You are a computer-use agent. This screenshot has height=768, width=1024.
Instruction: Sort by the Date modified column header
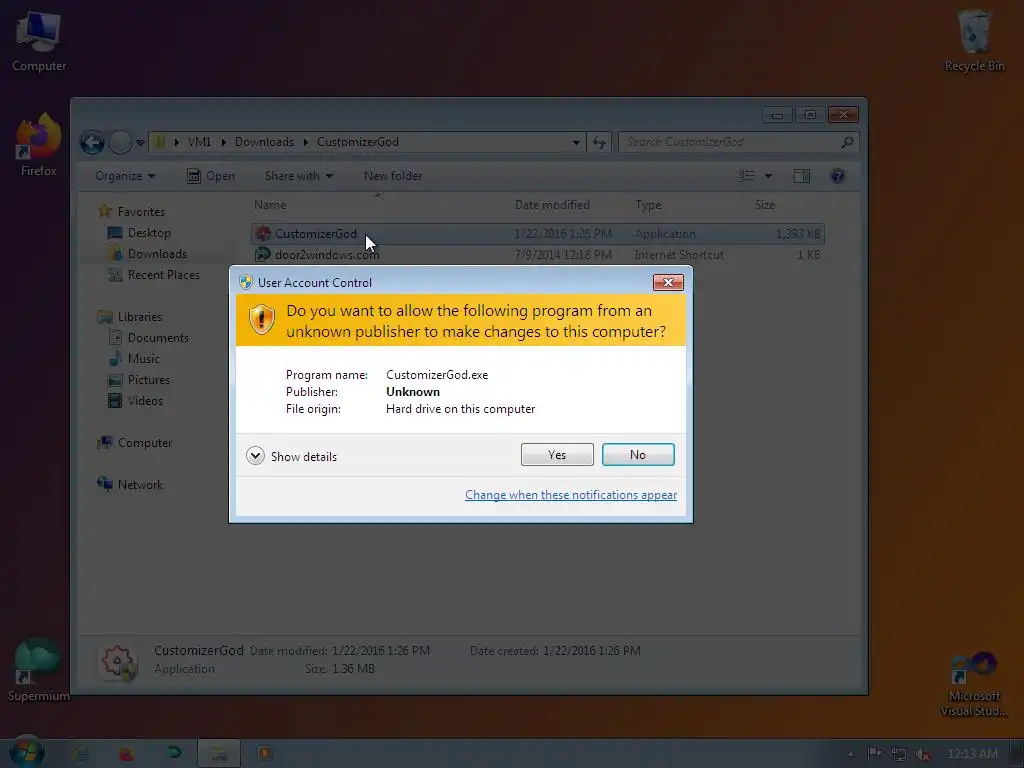point(552,204)
